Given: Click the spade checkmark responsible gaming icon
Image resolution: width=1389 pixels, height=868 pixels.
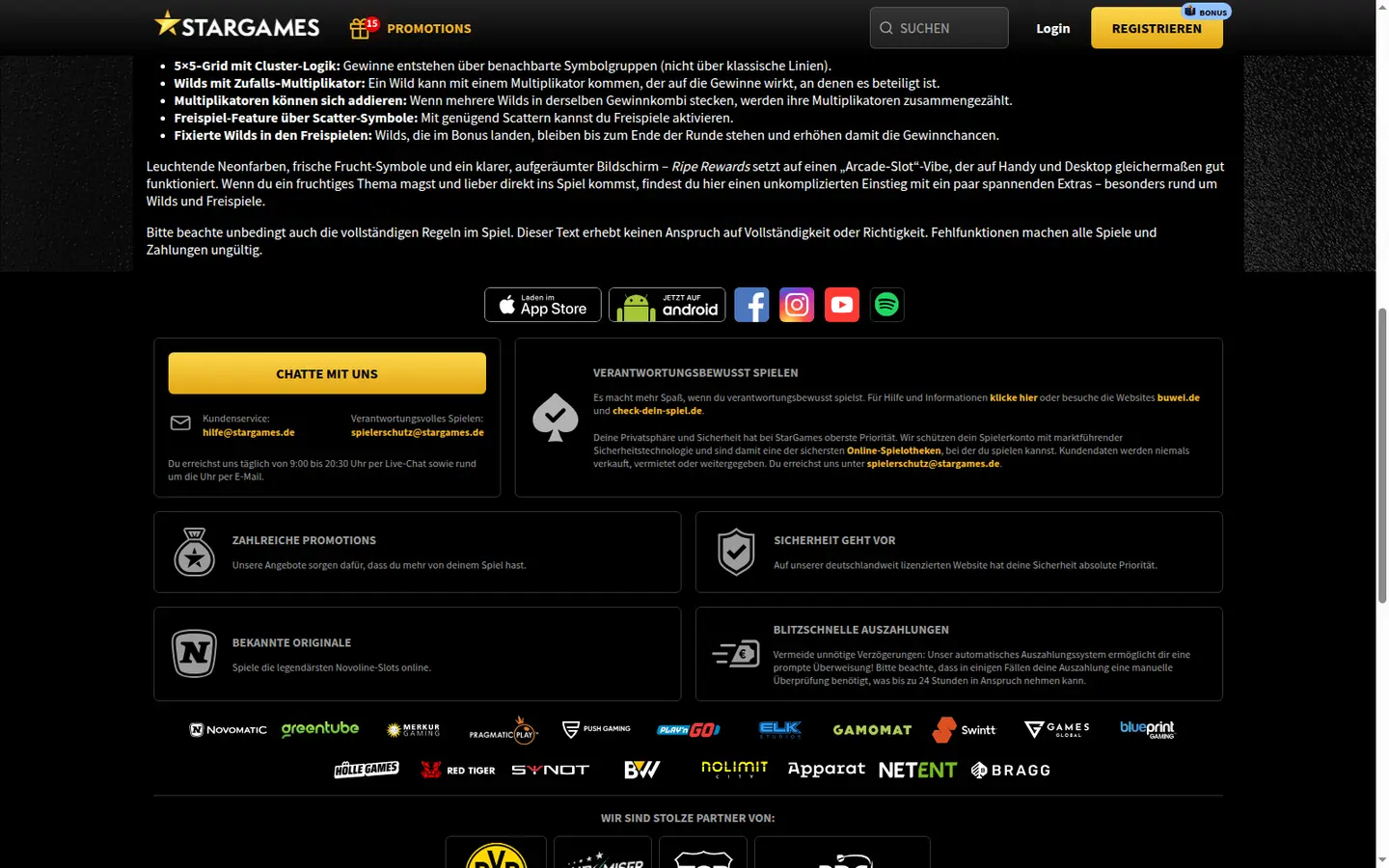Looking at the screenshot, I should pyautogui.click(x=556, y=418).
